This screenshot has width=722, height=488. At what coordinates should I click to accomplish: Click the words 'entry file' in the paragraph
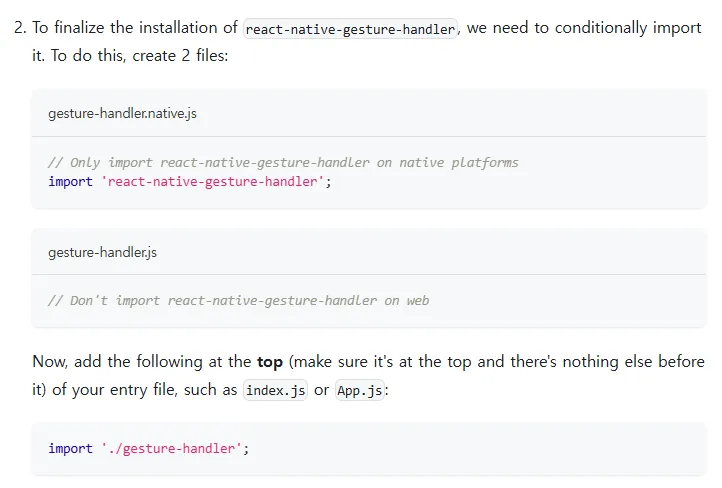pyautogui.click(x=142, y=390)
